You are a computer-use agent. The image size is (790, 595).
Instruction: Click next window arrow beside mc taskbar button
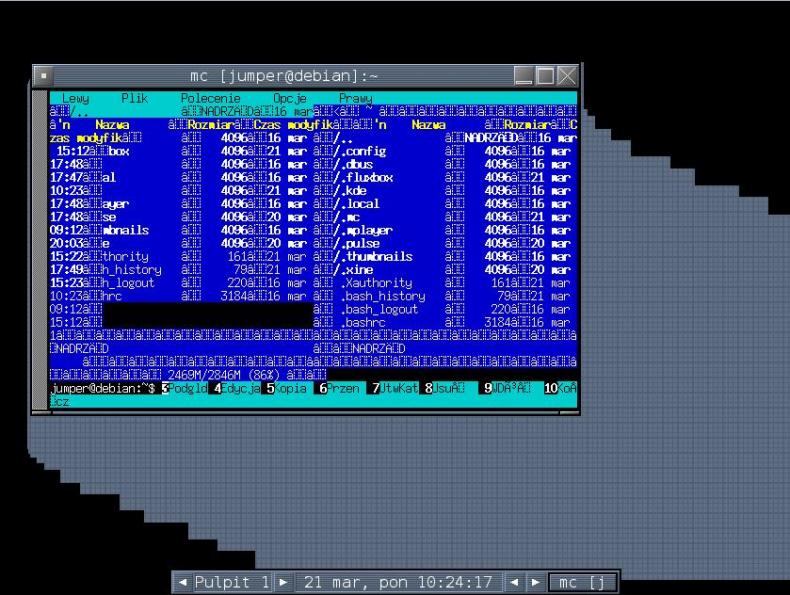pos(536,582)
